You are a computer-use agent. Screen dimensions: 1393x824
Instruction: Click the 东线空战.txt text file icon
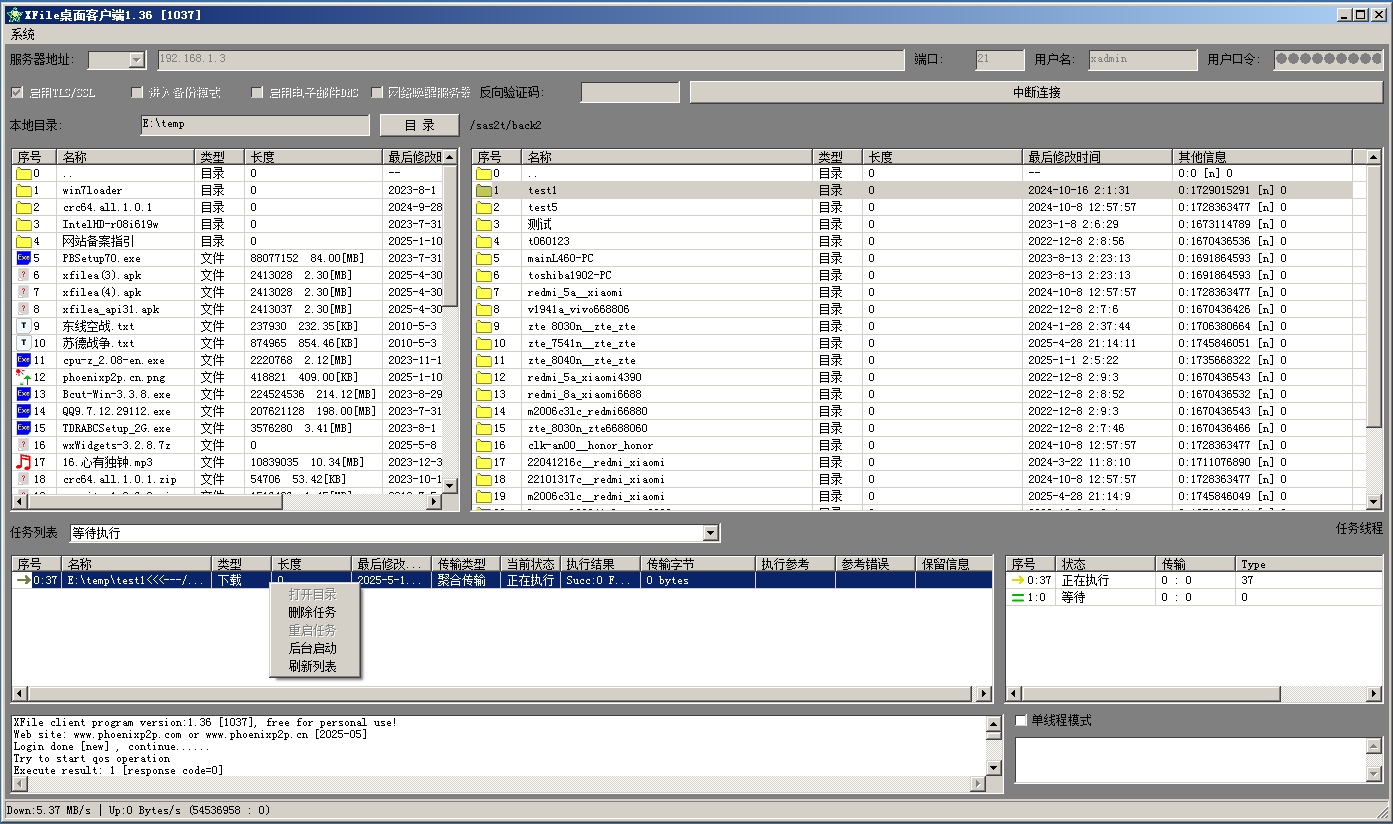23,326
